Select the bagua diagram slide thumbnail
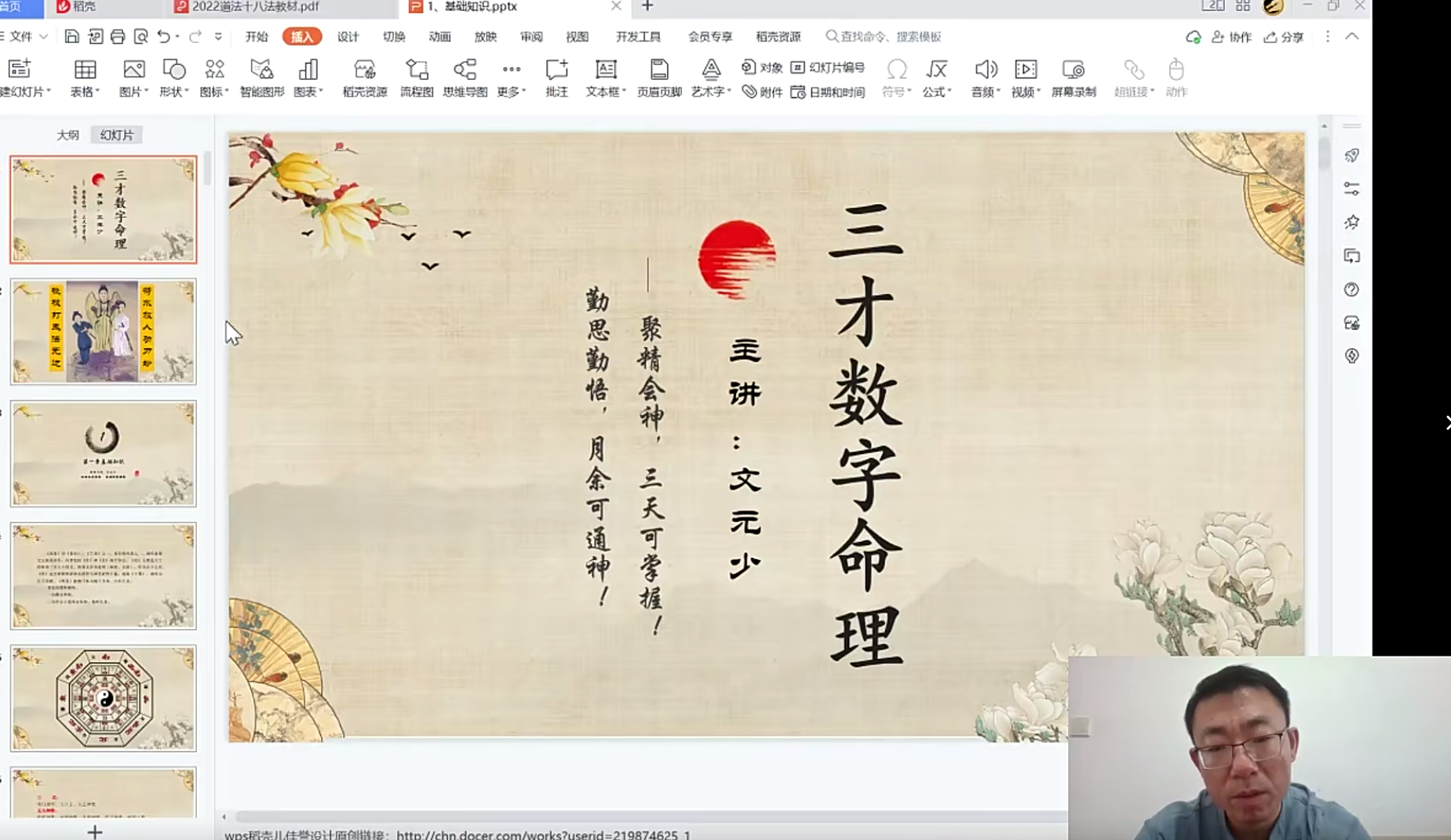The height and width of the screenshot is (840, 1451). pyautogui.click(x=103, y=699)
